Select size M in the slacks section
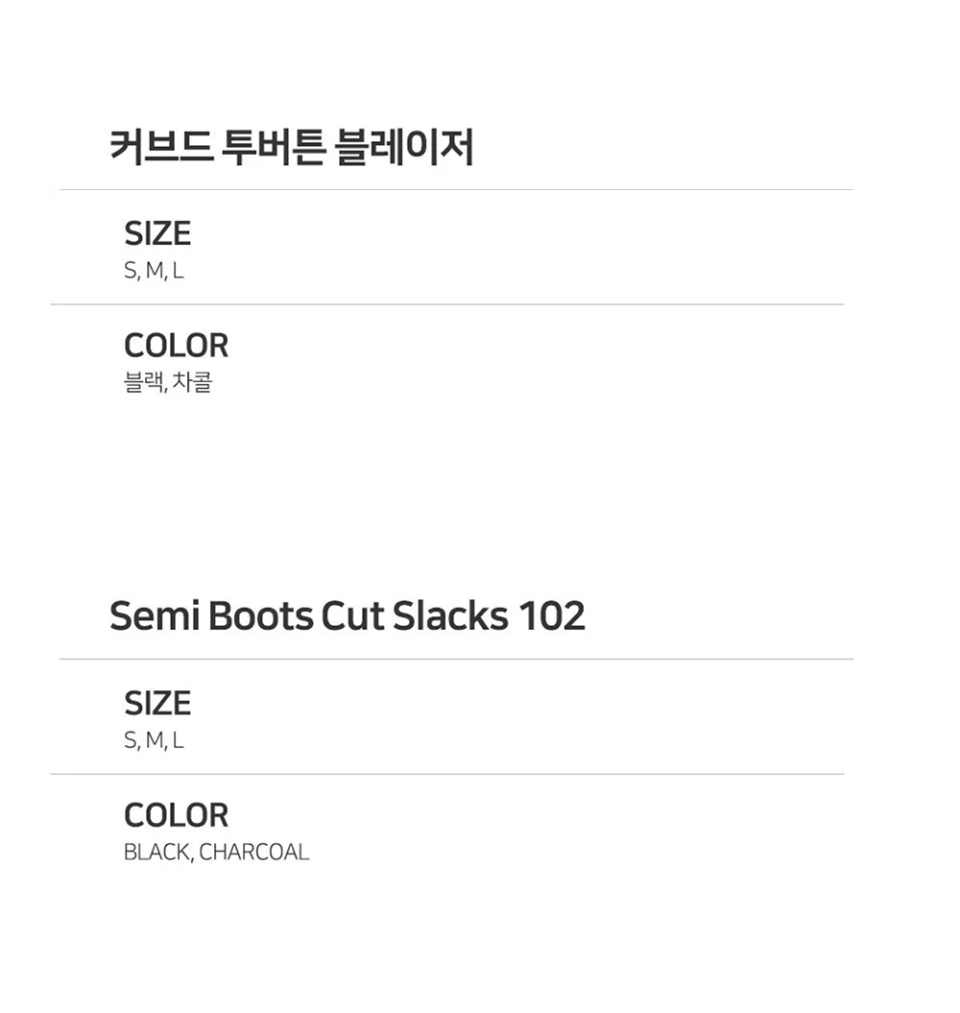Screen dimensions: 960x1013 [x=154, y=741]
